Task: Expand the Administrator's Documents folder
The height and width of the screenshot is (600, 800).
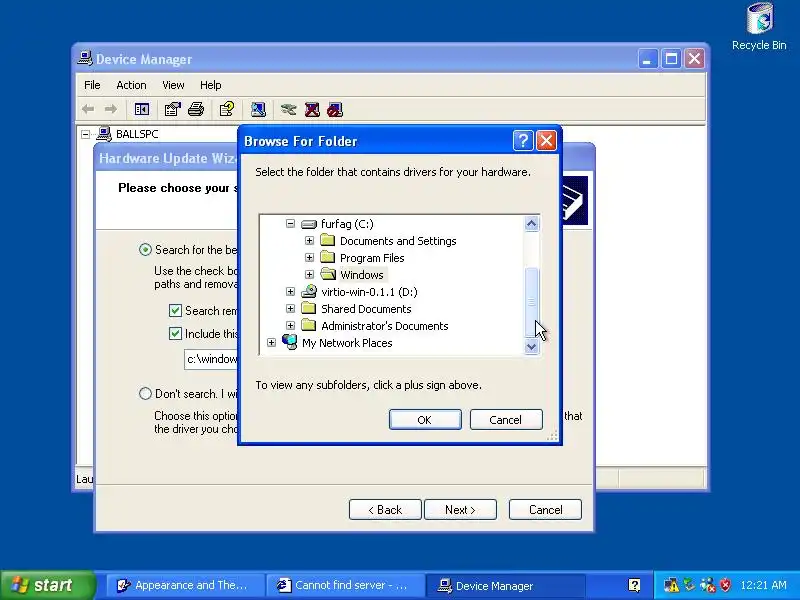Action: [x=290, y=325]
